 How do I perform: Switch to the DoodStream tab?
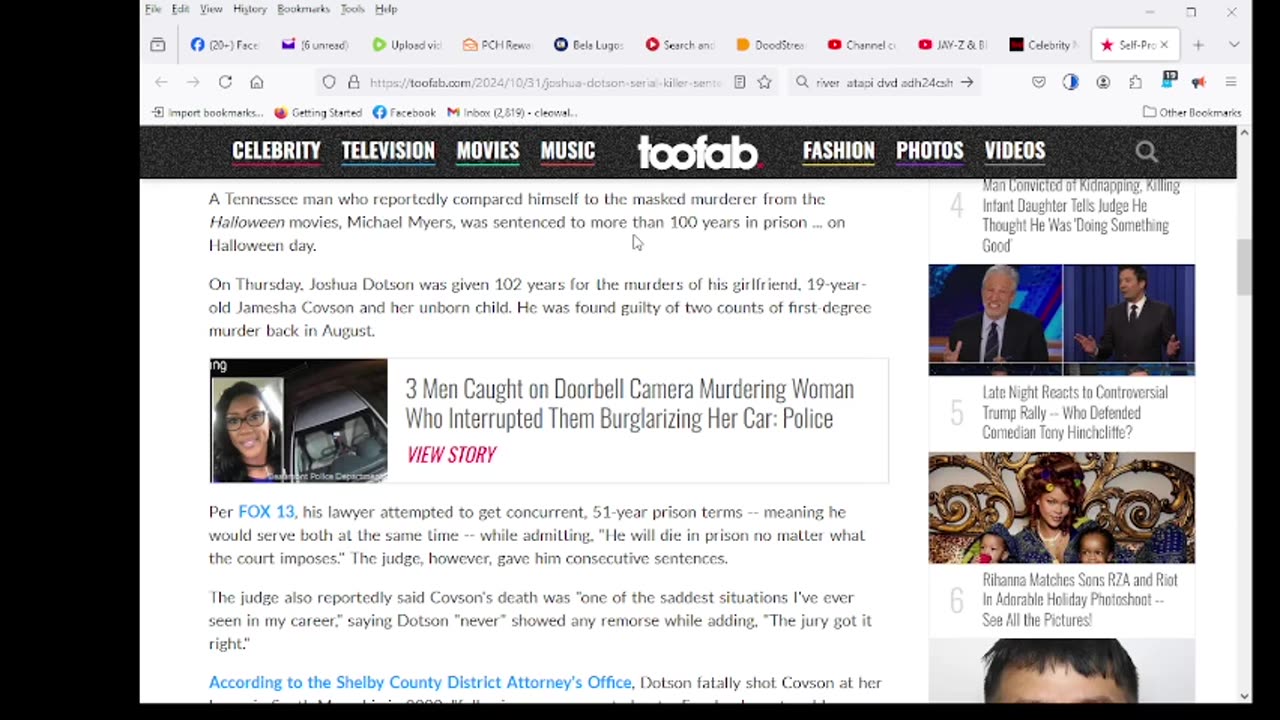(x=770, y=45)
